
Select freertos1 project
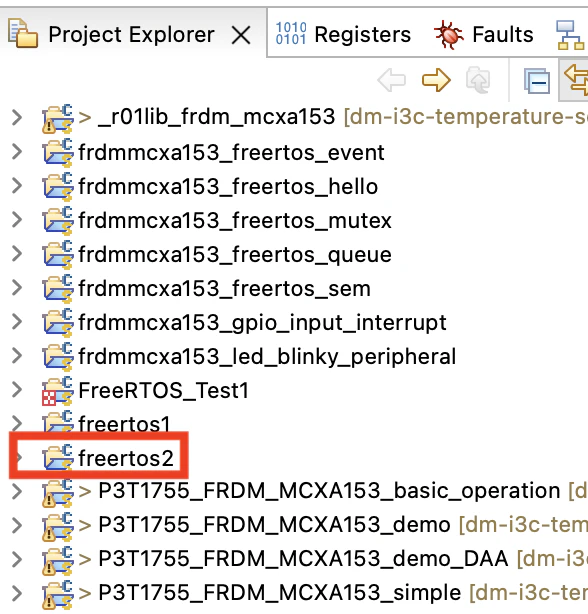pyautogui.click(x=124, y=424)
